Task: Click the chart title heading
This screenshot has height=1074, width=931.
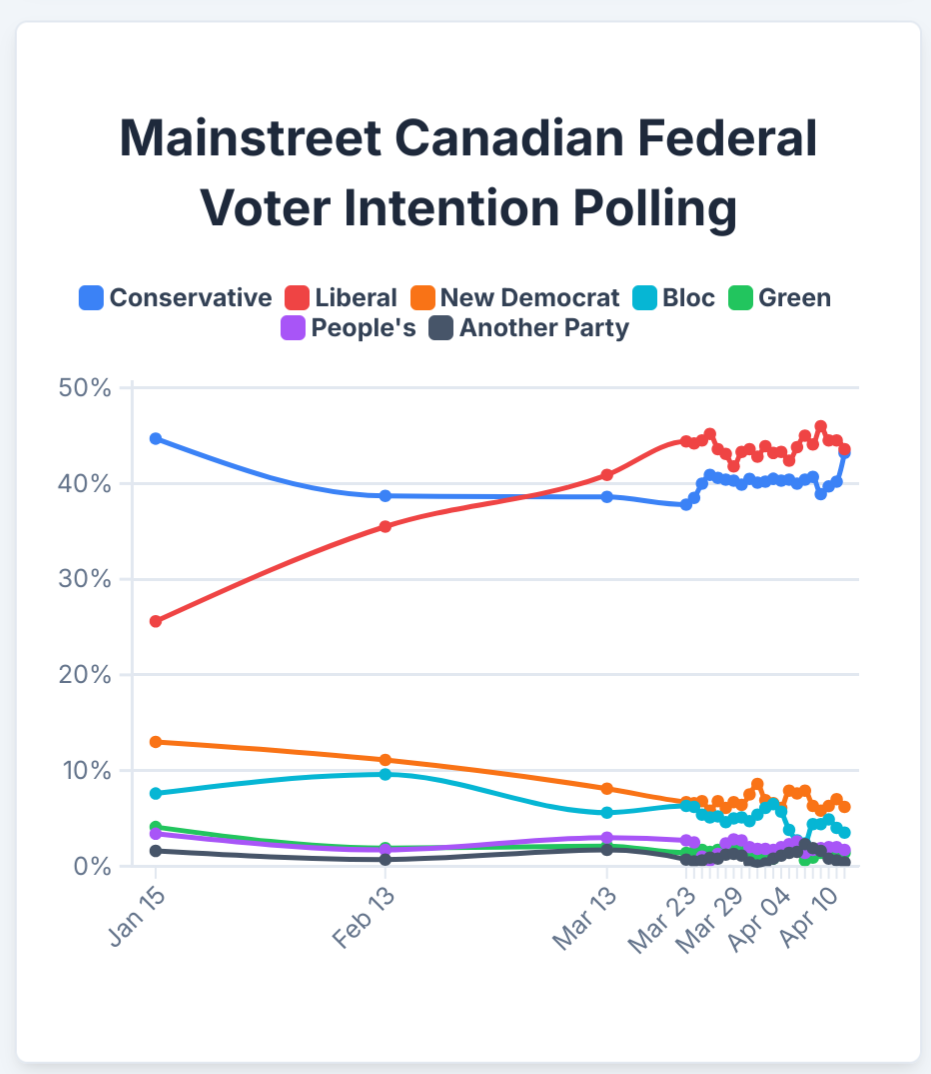Action: (x=468, y=174)
